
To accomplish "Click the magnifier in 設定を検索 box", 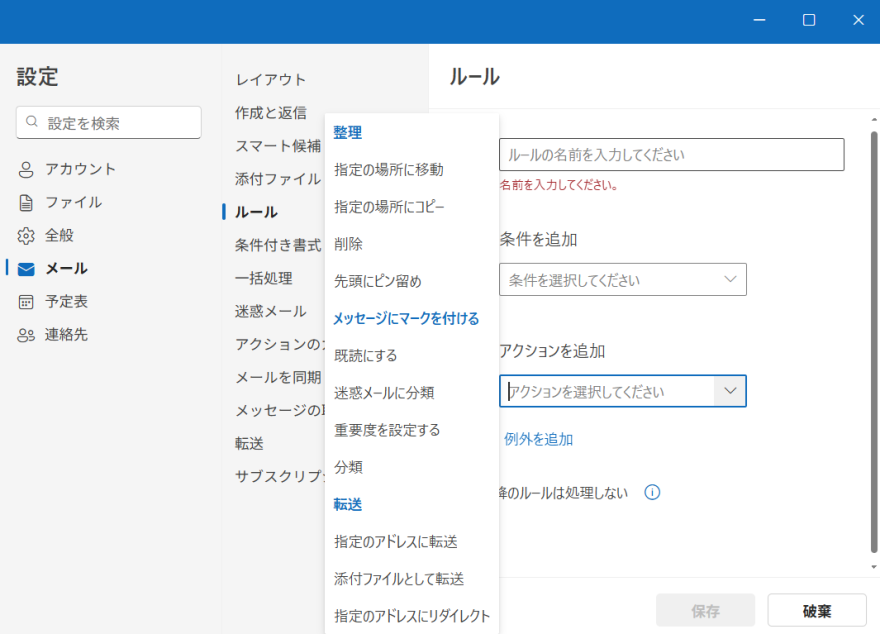I will coord(32,122).
